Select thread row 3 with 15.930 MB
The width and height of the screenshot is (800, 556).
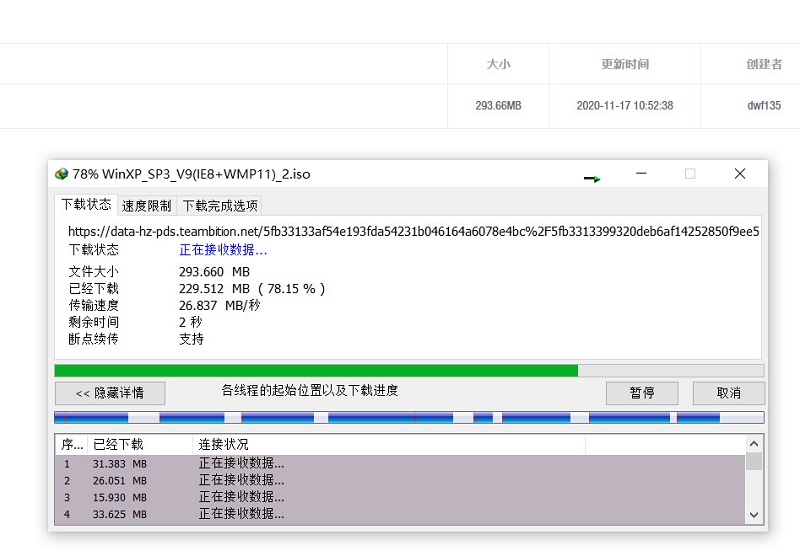click(400, 497)
